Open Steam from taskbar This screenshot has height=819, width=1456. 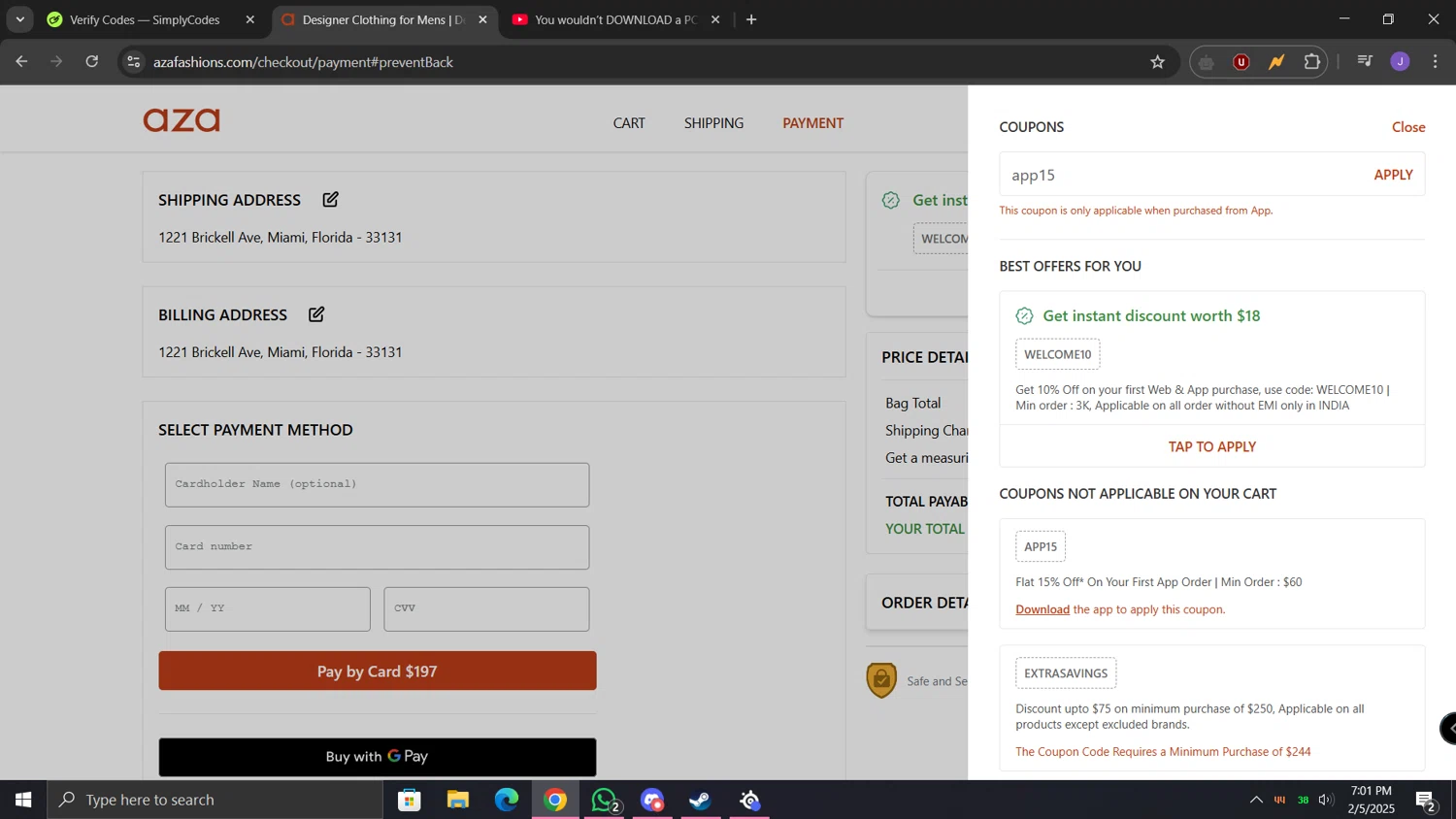pos(701,800)
